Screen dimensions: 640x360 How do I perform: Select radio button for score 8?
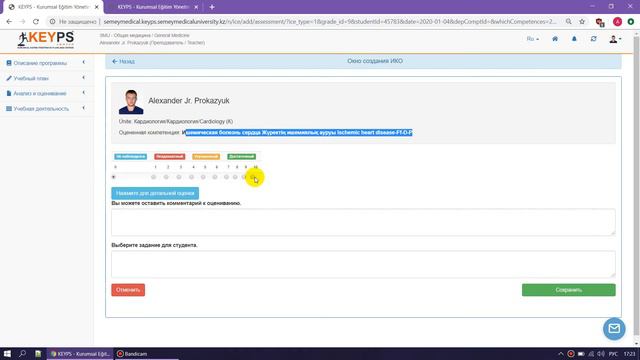235,177
